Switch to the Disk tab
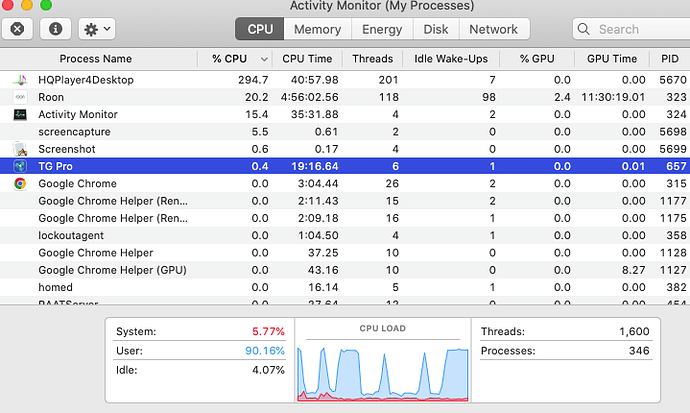This screenshot has width=690, height=413. tap(436, 29)
